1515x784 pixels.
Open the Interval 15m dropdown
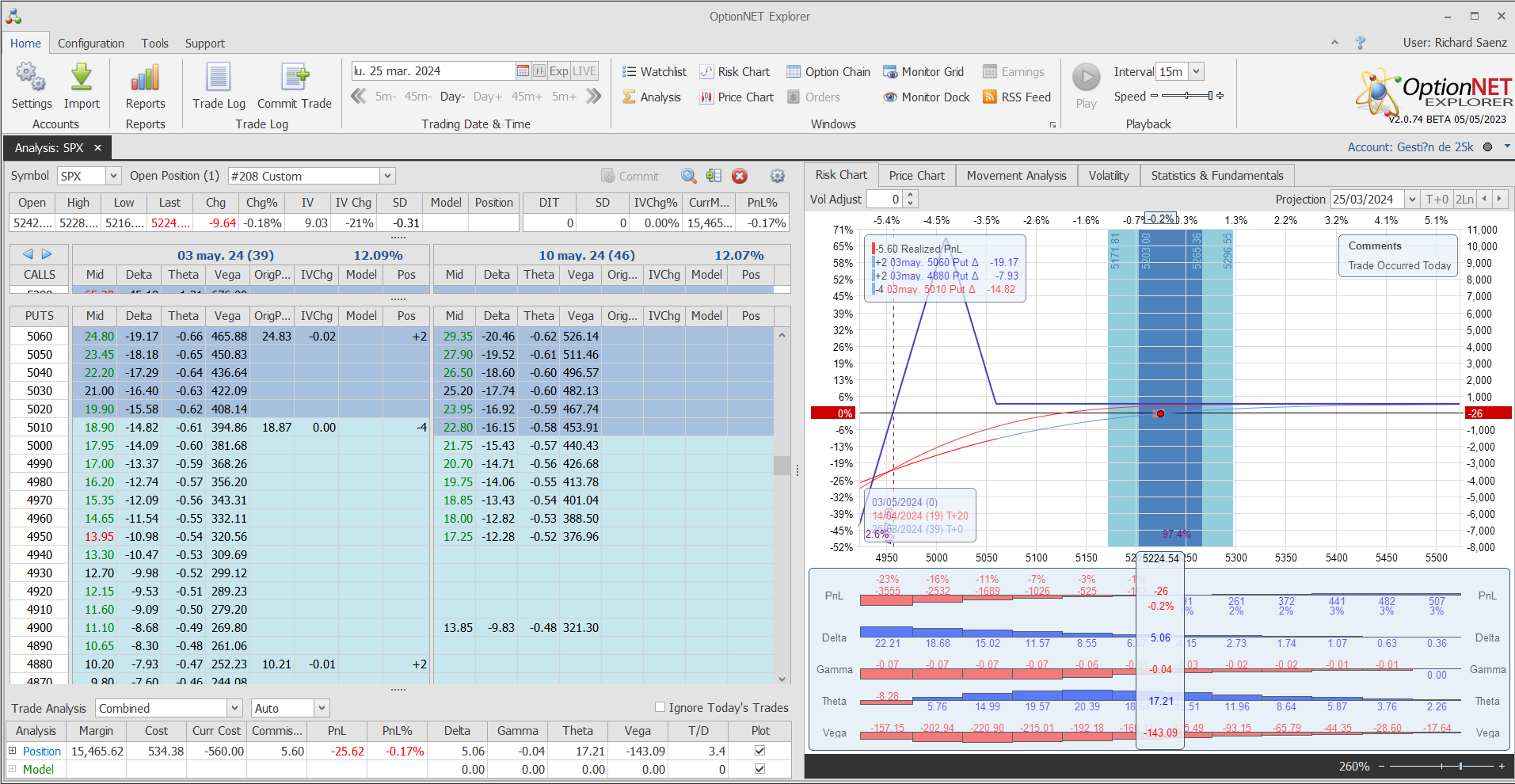[x=1196, y=71]
